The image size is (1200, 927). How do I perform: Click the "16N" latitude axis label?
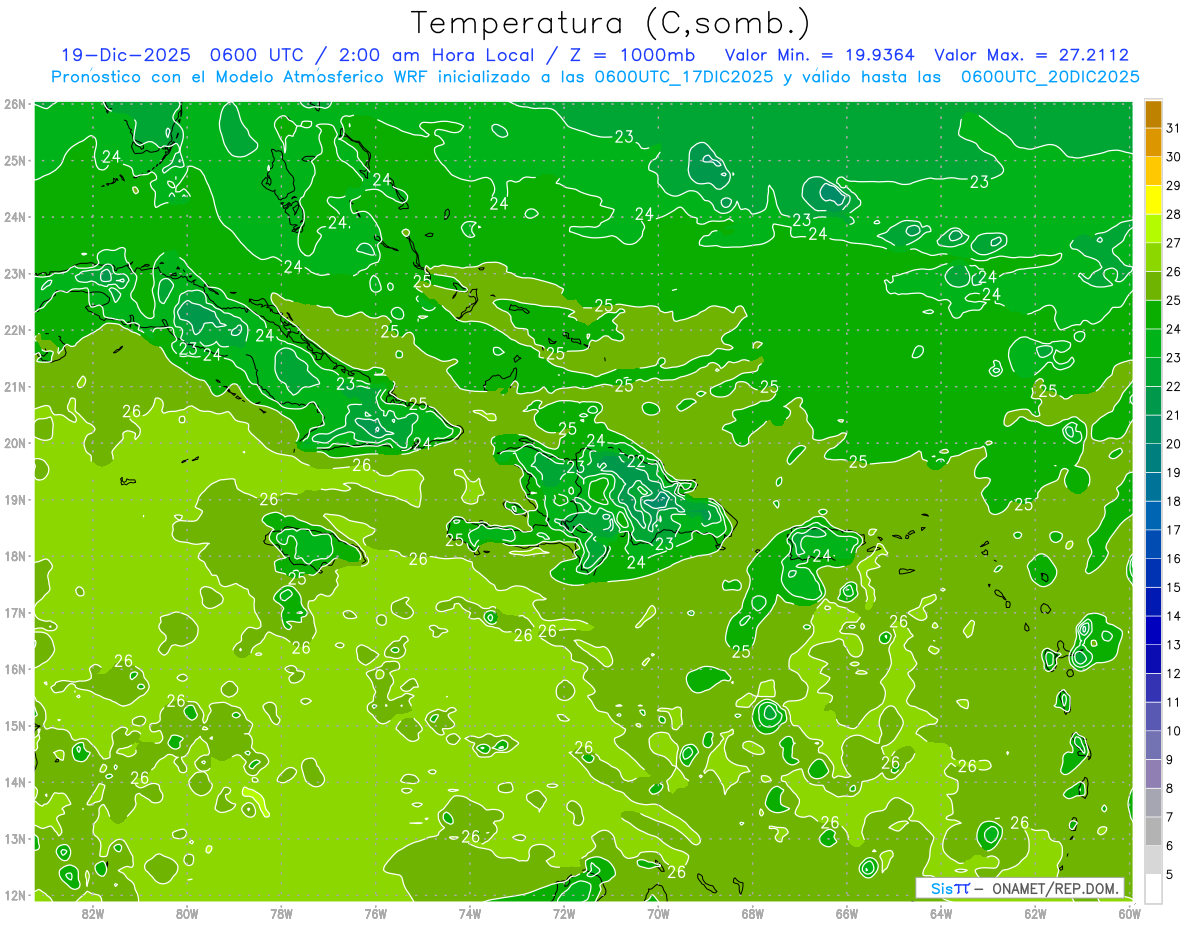point(14,669)
